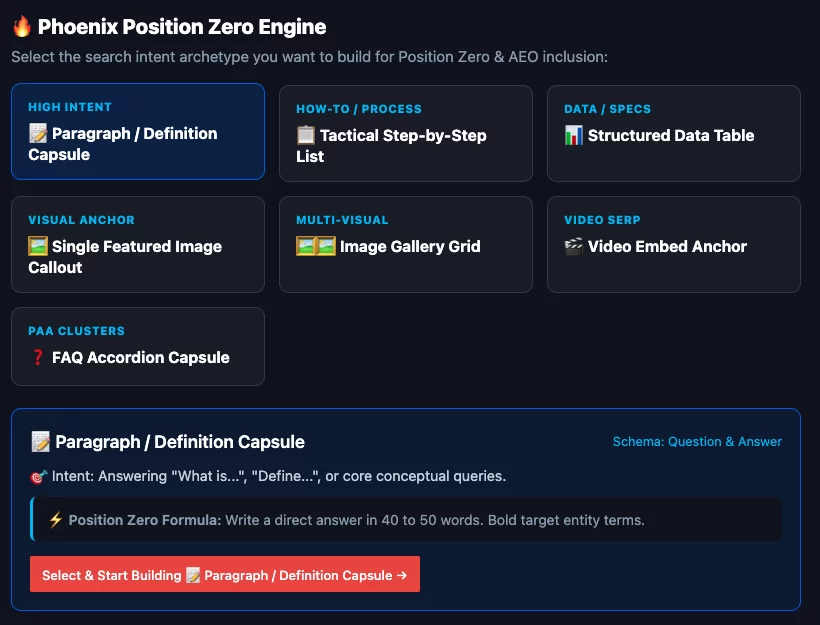Click clipboard icon on Tactical Step-by-Step card

click(306, 135)
